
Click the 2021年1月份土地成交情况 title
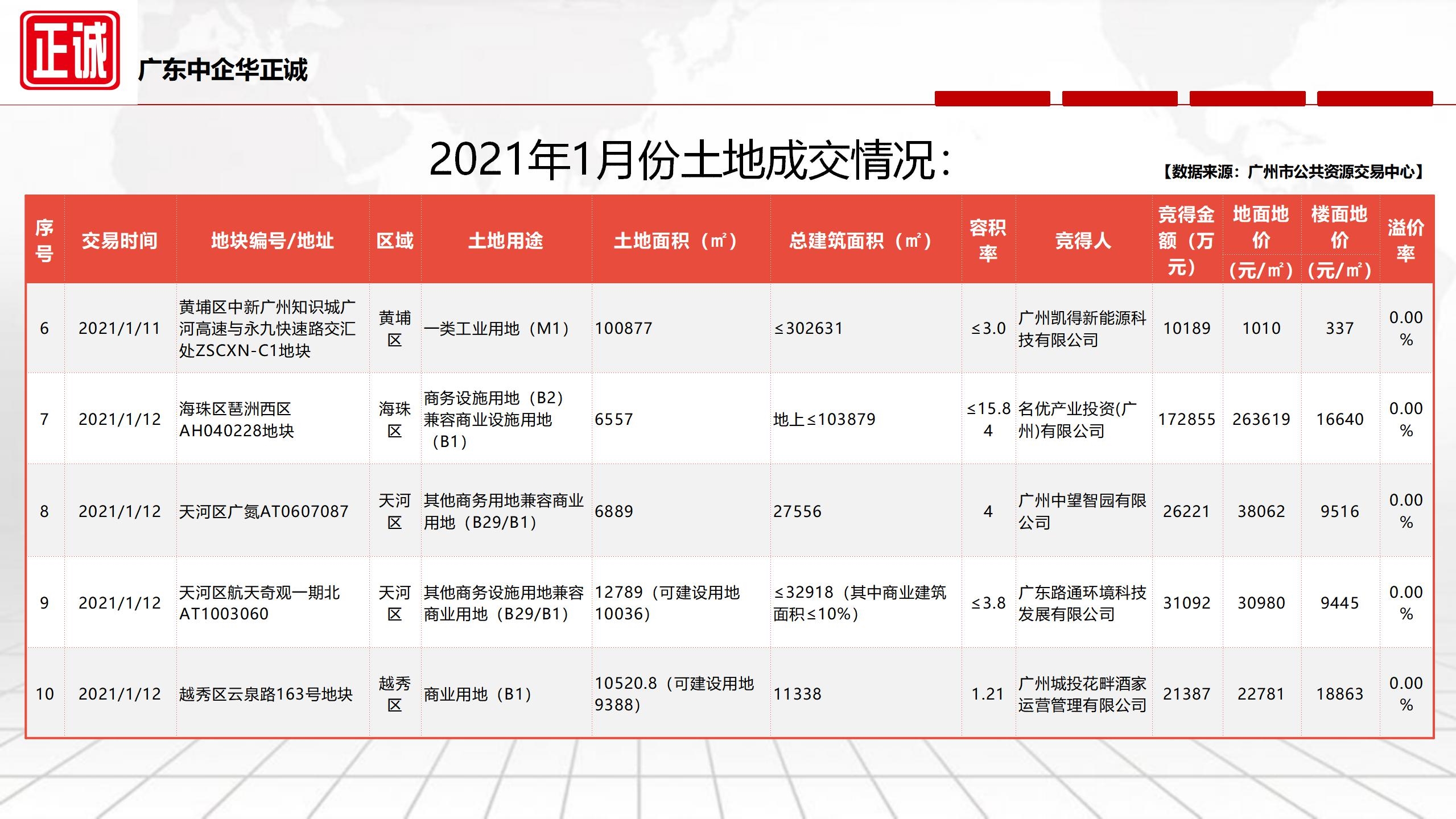[x=690, y=160]
